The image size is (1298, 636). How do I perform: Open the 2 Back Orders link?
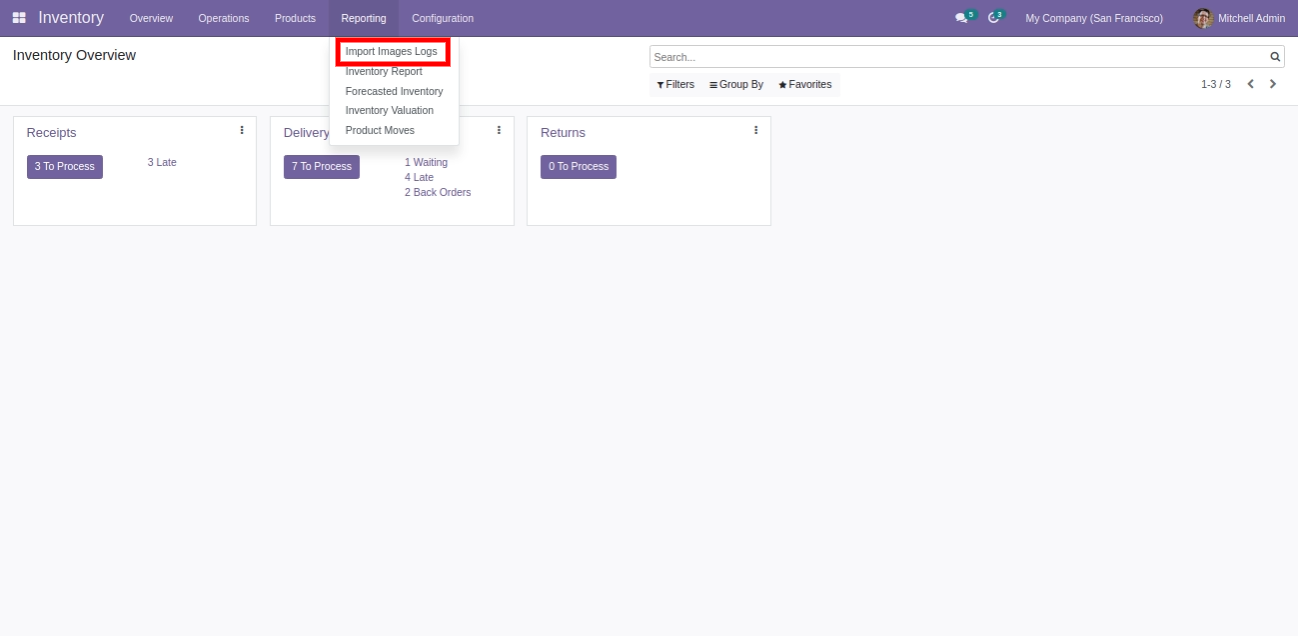click(437, 193)
